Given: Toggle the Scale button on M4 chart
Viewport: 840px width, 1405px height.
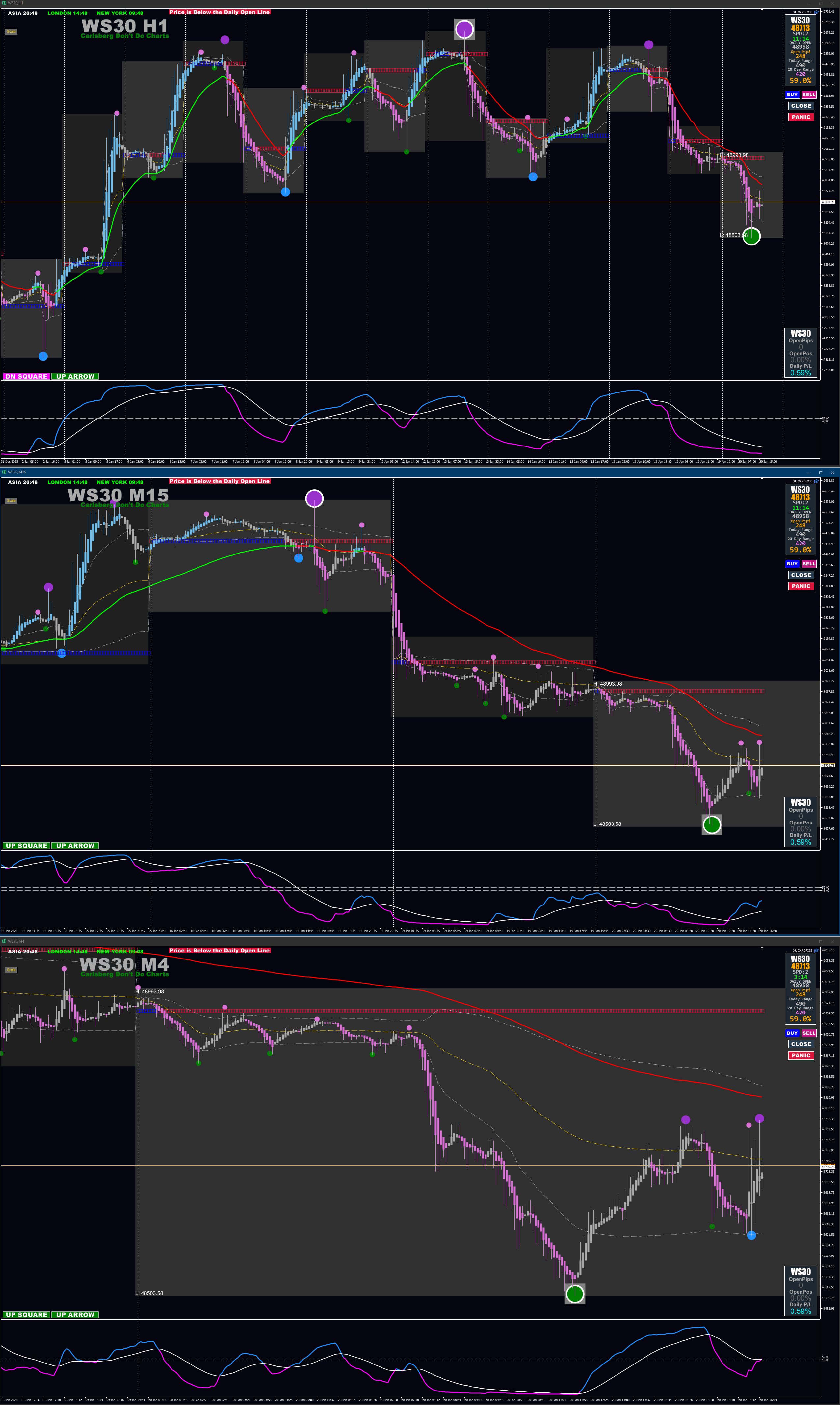Looking at the screenshot, I should (11, 970).
